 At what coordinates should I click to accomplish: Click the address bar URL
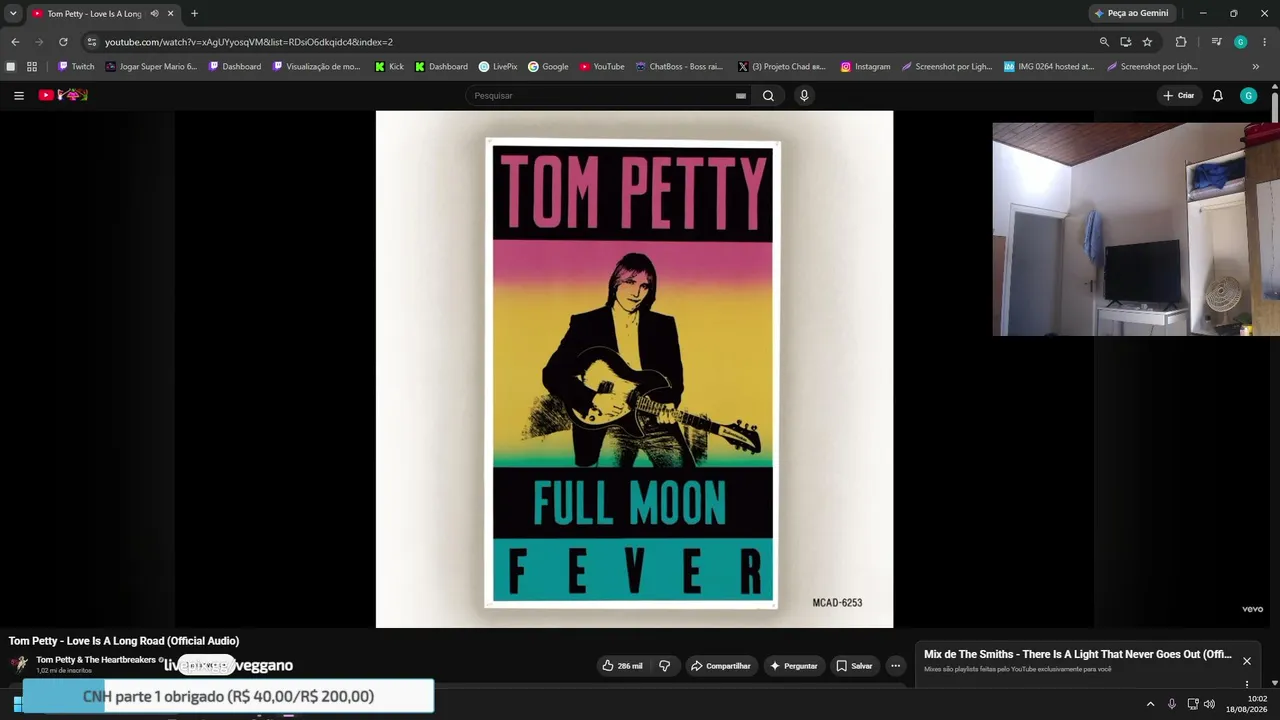click(x=249, y=42)
